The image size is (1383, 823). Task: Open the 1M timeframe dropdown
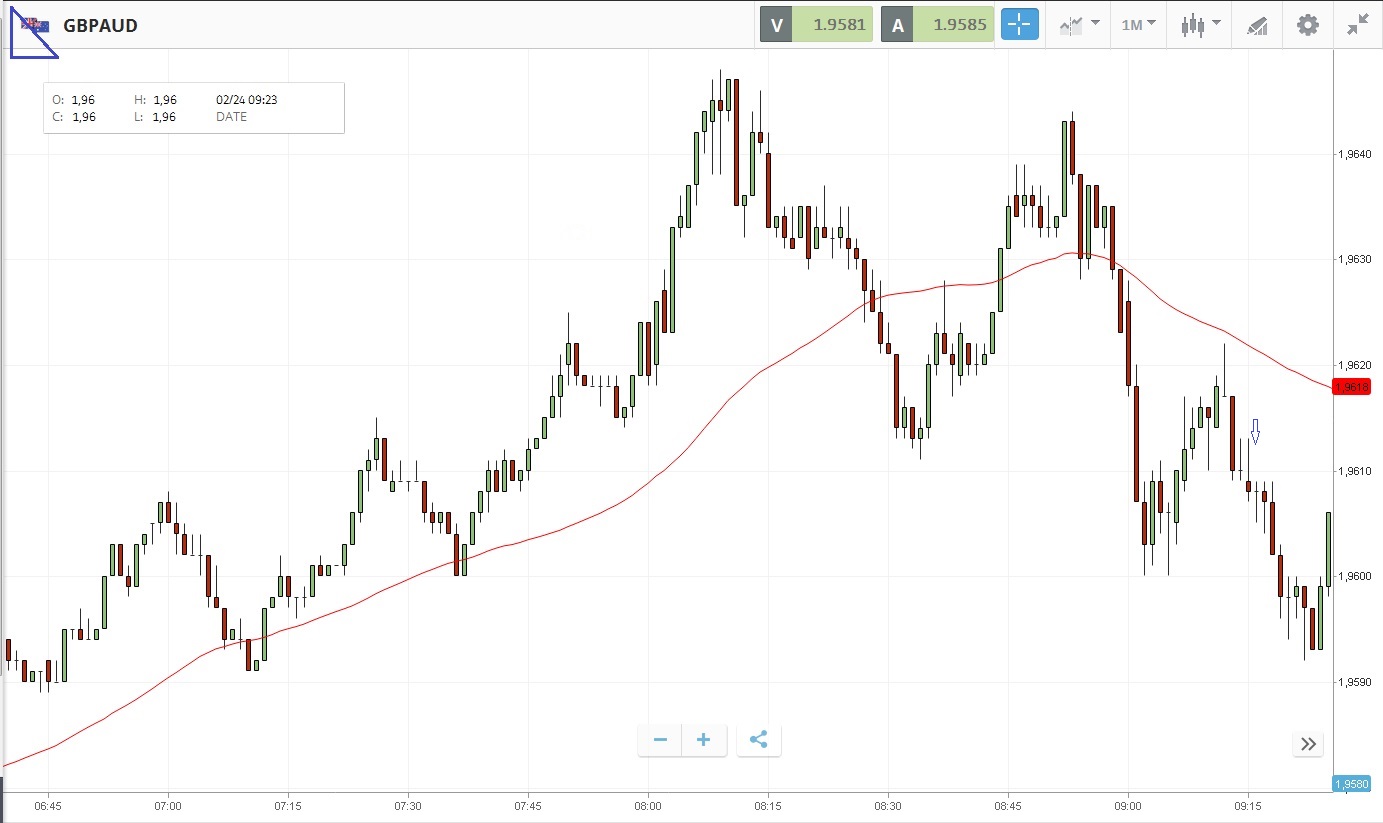tap(1138, 25)
